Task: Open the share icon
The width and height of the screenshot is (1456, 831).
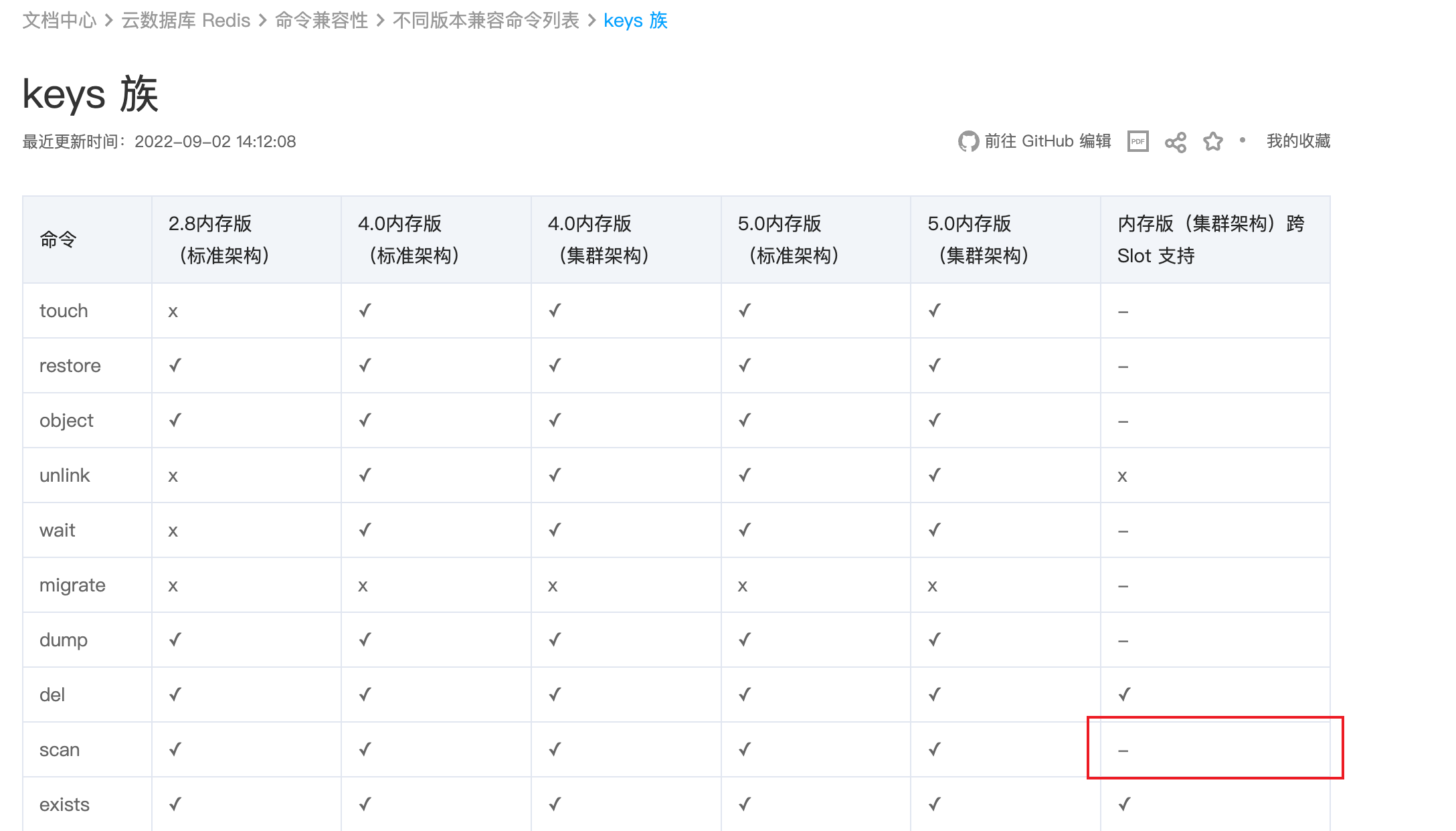Action: coord(1175,142)
